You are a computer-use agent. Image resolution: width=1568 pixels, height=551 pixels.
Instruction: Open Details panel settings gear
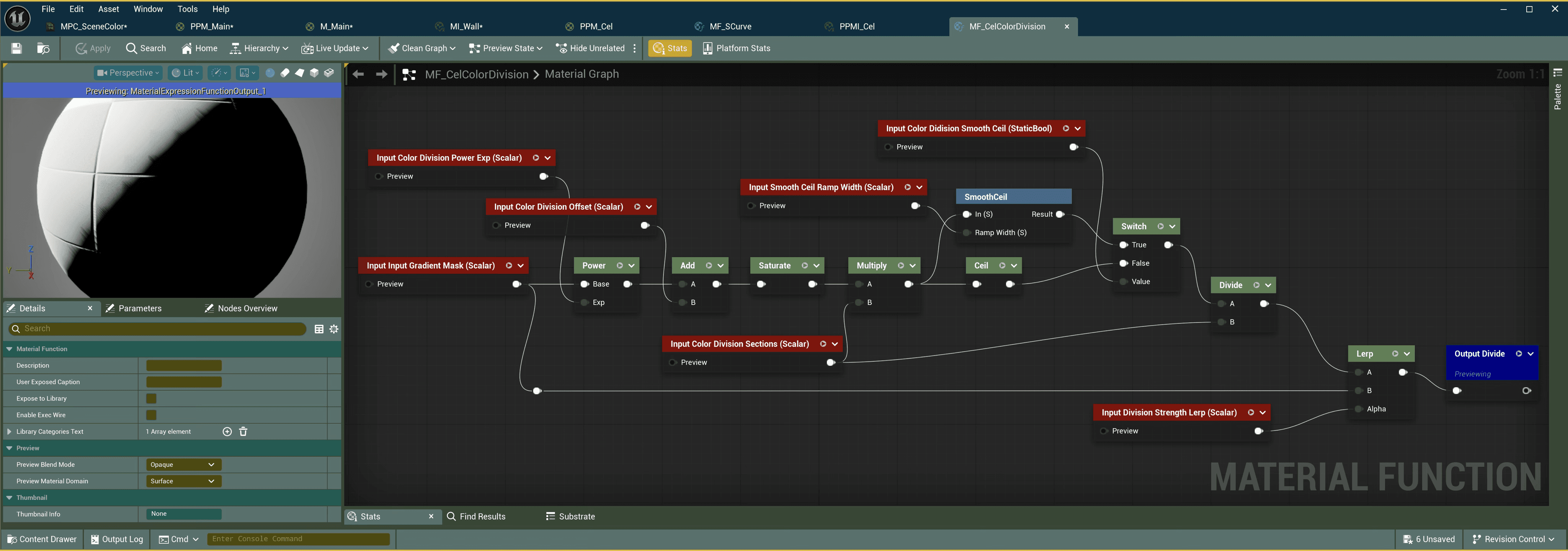pyautogui.click(x=333, y=329)
